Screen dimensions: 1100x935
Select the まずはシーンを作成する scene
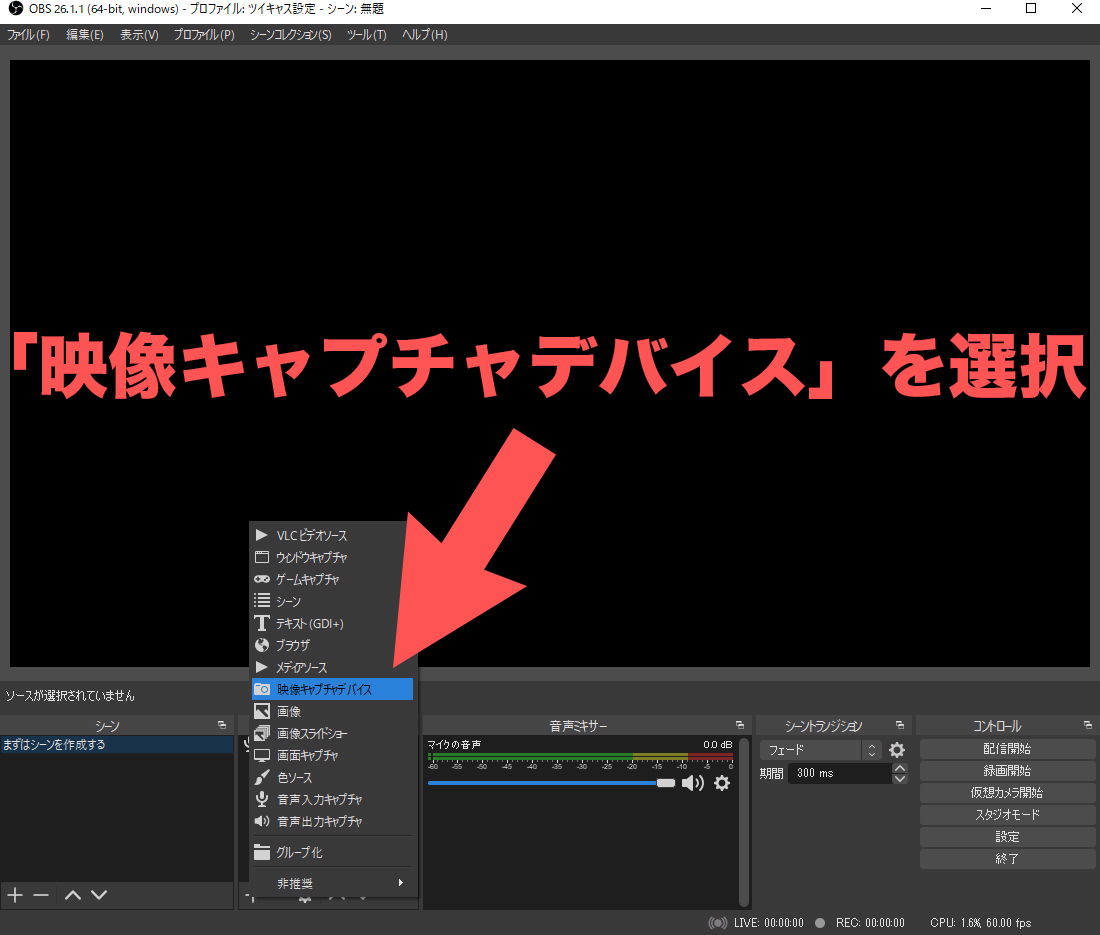(116, 744)
